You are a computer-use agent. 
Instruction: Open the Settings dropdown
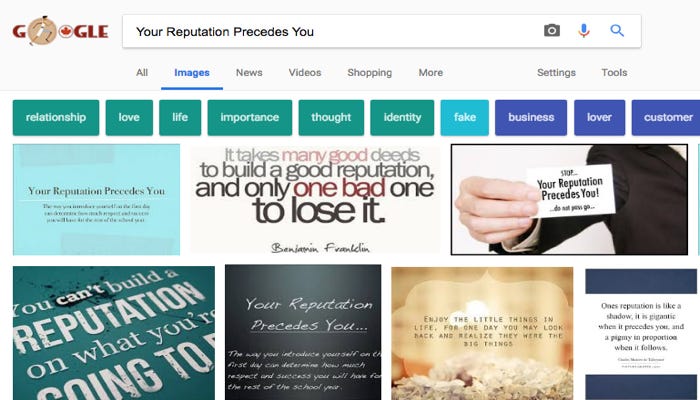click(556, 72)
